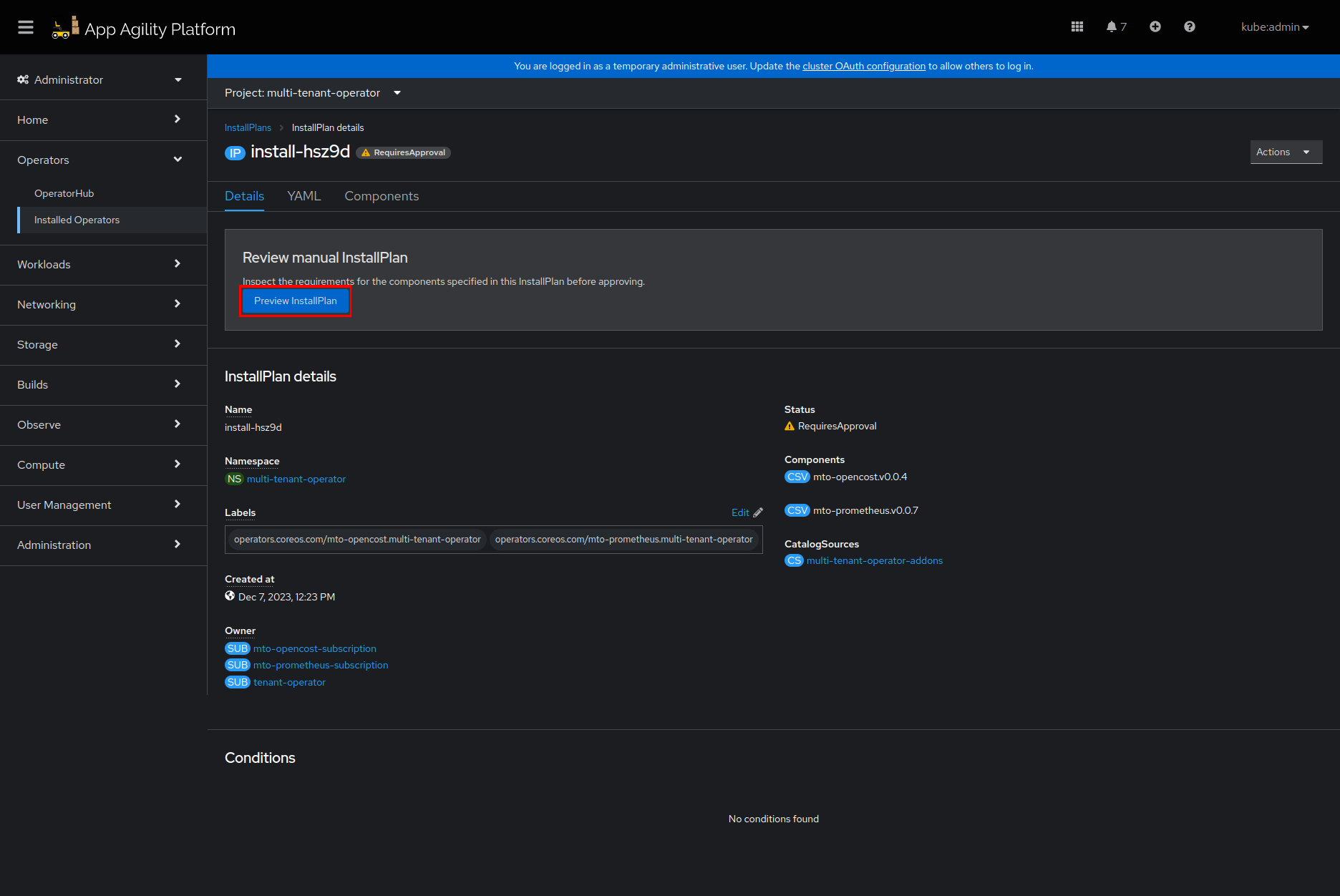This screenshot has height=896, width=1340.
Task: Switch to the YAML tab
Action: tap(304, 196)
